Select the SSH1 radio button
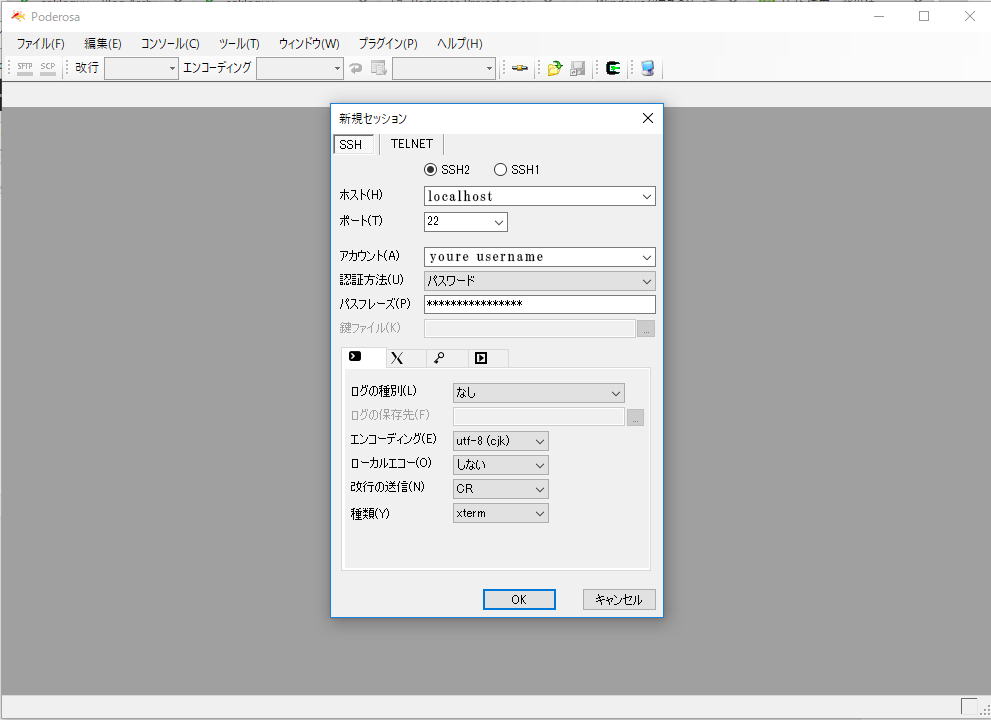 tap(501, 169)
